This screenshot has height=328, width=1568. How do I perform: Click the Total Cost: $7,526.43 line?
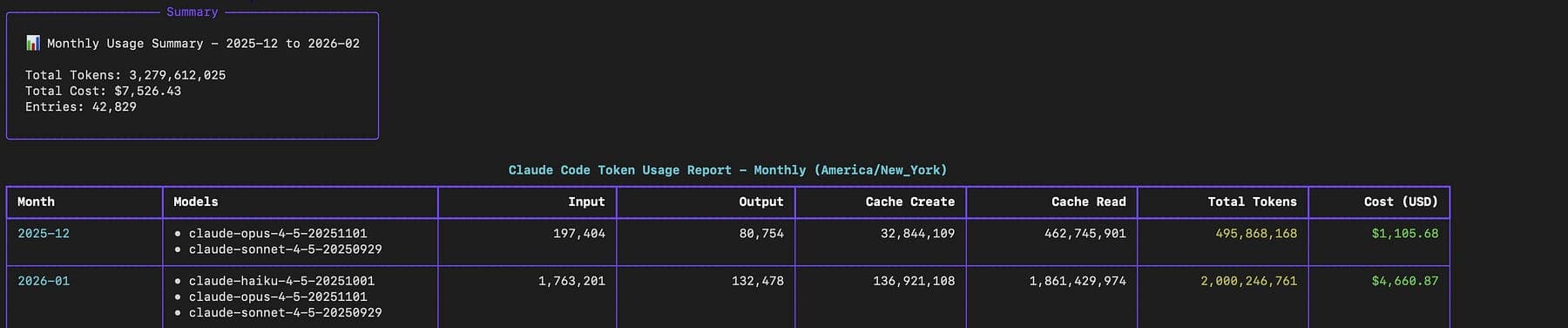click(103, 91)
